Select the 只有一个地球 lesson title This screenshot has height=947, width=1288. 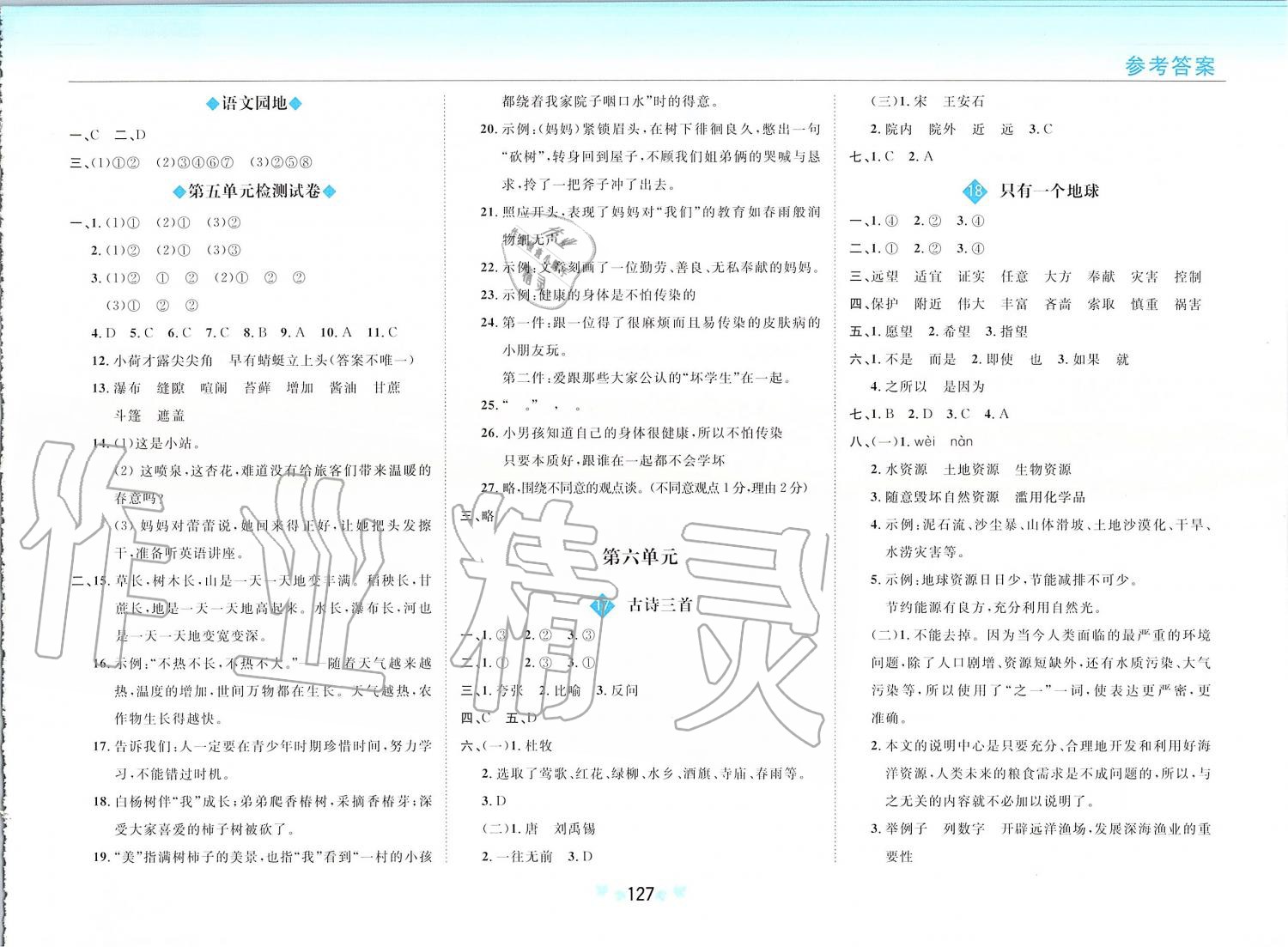1049,191
